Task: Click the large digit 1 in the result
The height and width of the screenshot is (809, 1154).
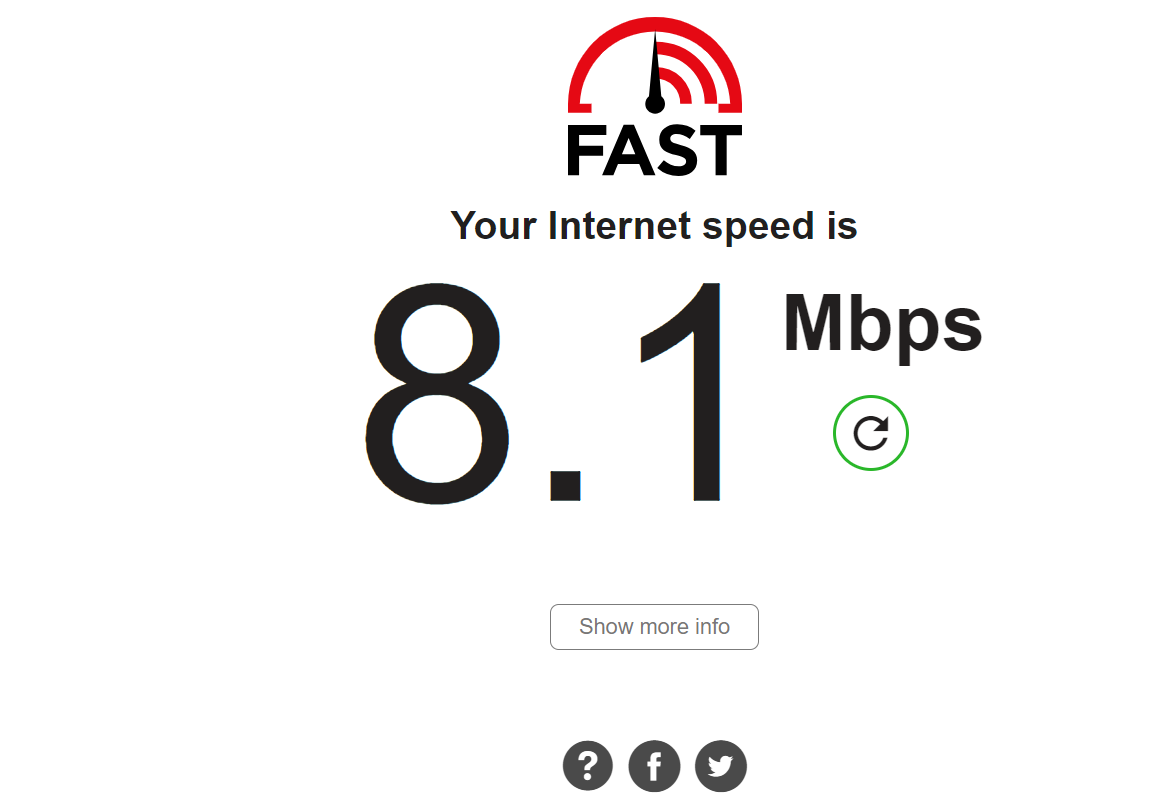Action: click(x=681, y=392)
